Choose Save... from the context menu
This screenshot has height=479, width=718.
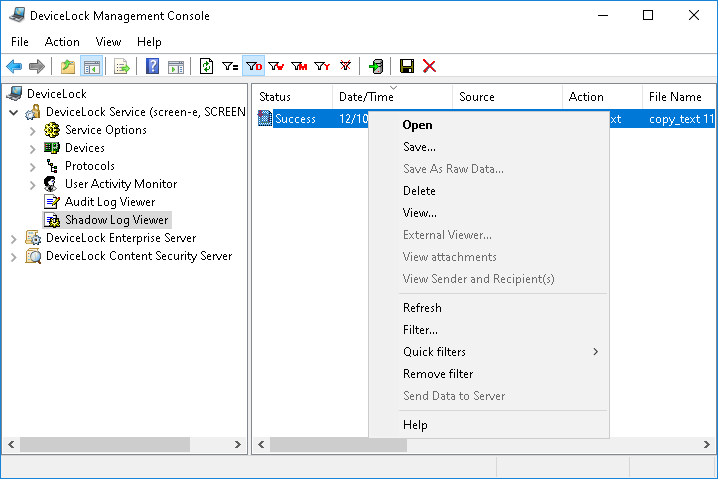(x=419, y=147)
